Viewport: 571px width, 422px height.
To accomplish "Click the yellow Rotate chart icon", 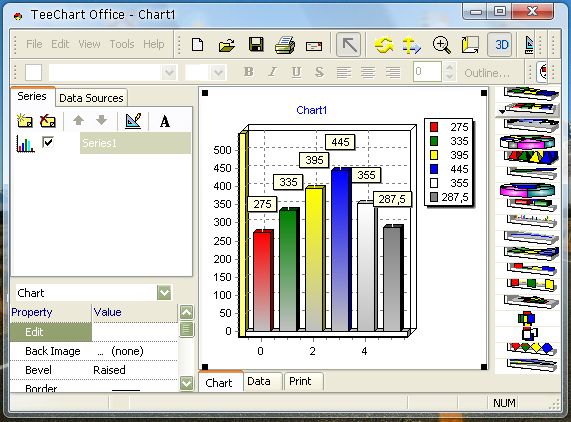I will pyautogui.click(x=384, y=45).
